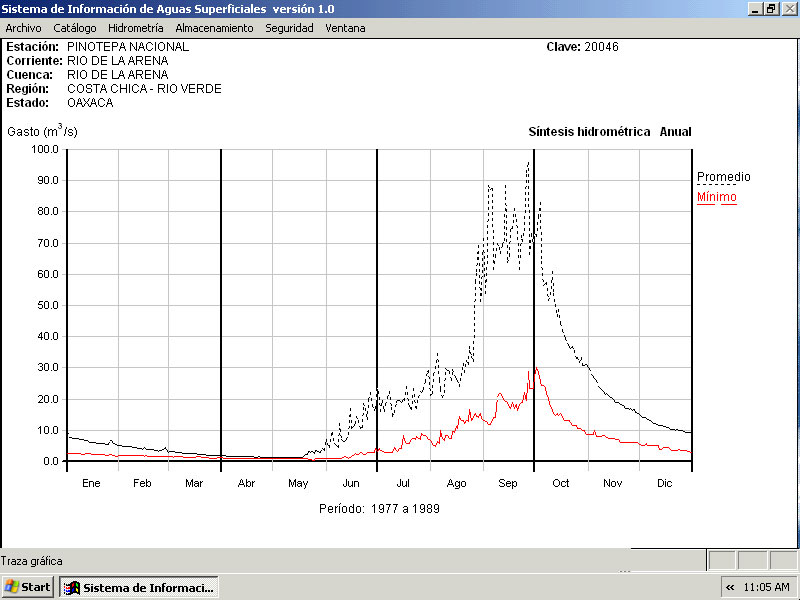
Task: Click the 11:05 AM system clock
Action: tap(767, 587)
